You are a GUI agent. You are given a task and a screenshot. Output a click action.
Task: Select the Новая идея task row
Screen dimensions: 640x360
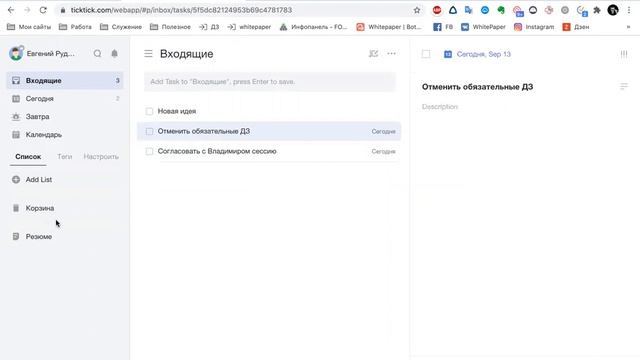click(x=269, y=111)
